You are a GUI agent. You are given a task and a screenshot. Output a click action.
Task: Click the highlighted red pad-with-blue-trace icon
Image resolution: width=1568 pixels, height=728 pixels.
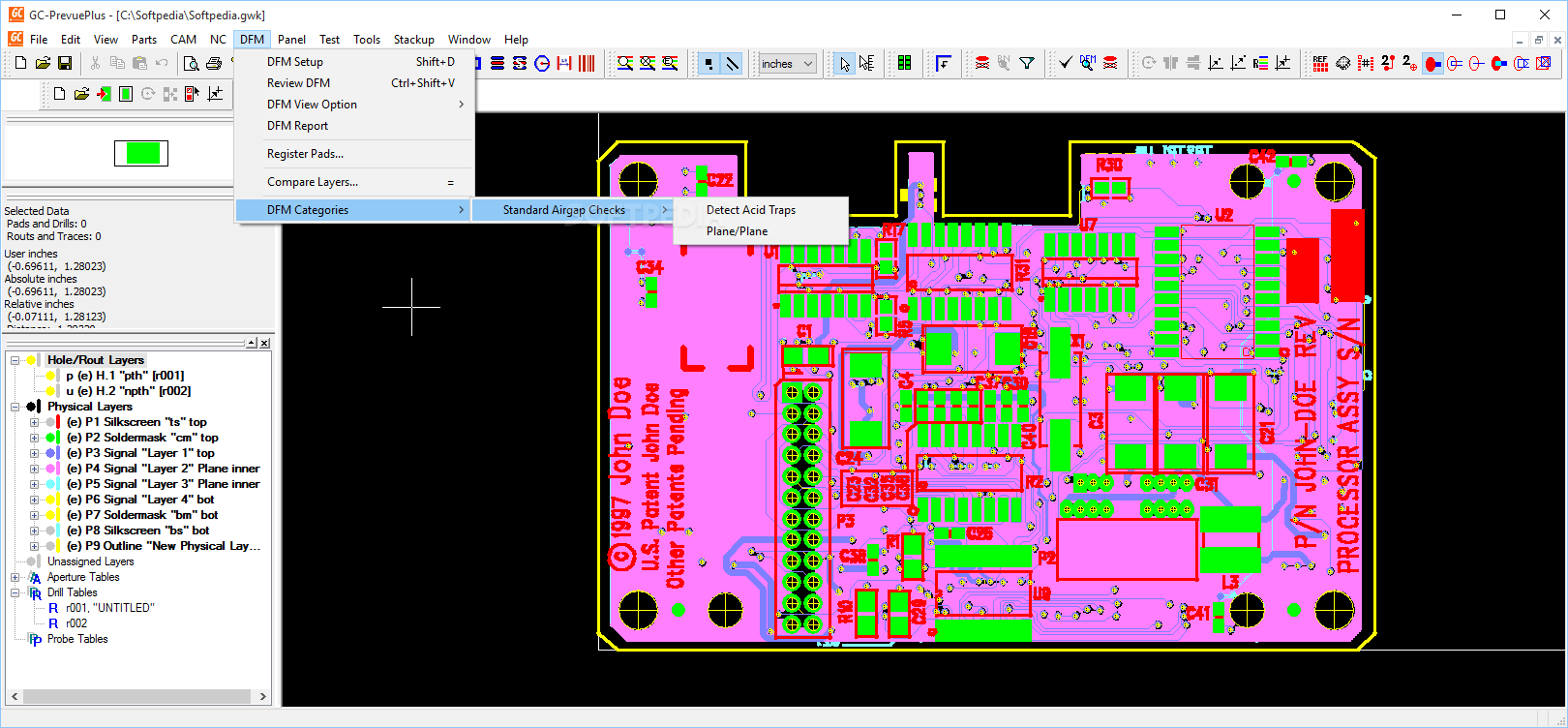click(1432, 63)
